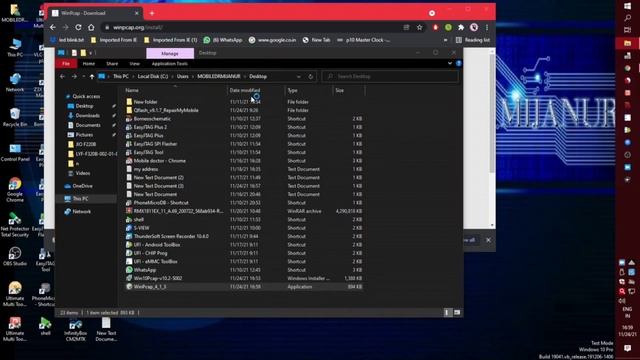Screen dimensions: 640x360
Task: Click Chrome page vertical scrollbar
Action: (492, 114)
